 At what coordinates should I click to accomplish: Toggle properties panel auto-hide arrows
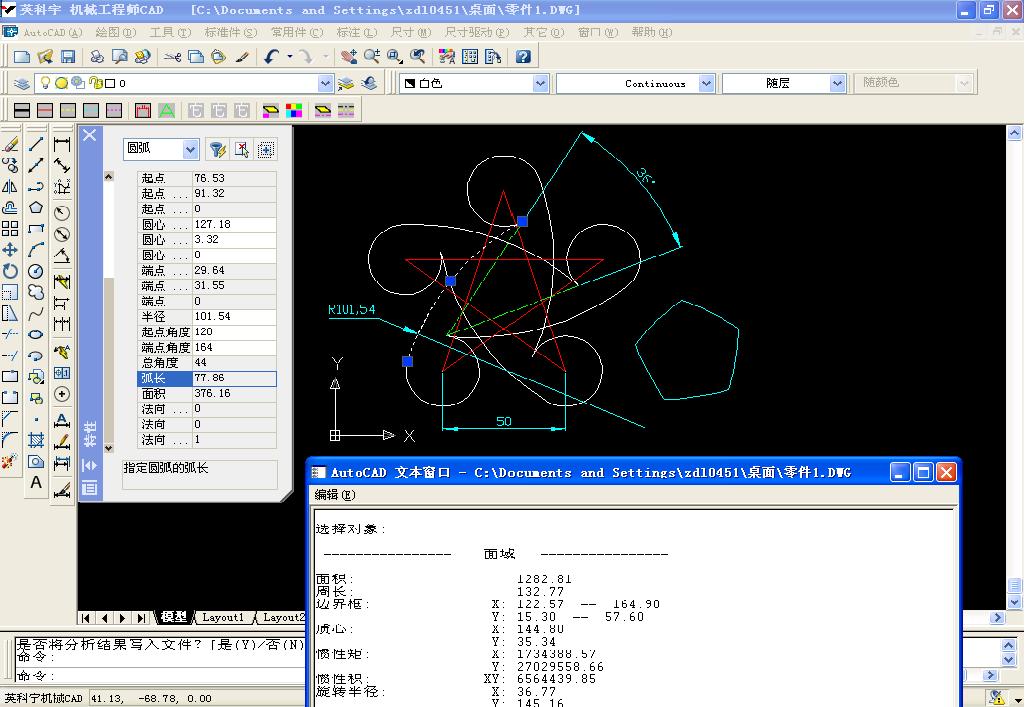(x=89, y=465)
